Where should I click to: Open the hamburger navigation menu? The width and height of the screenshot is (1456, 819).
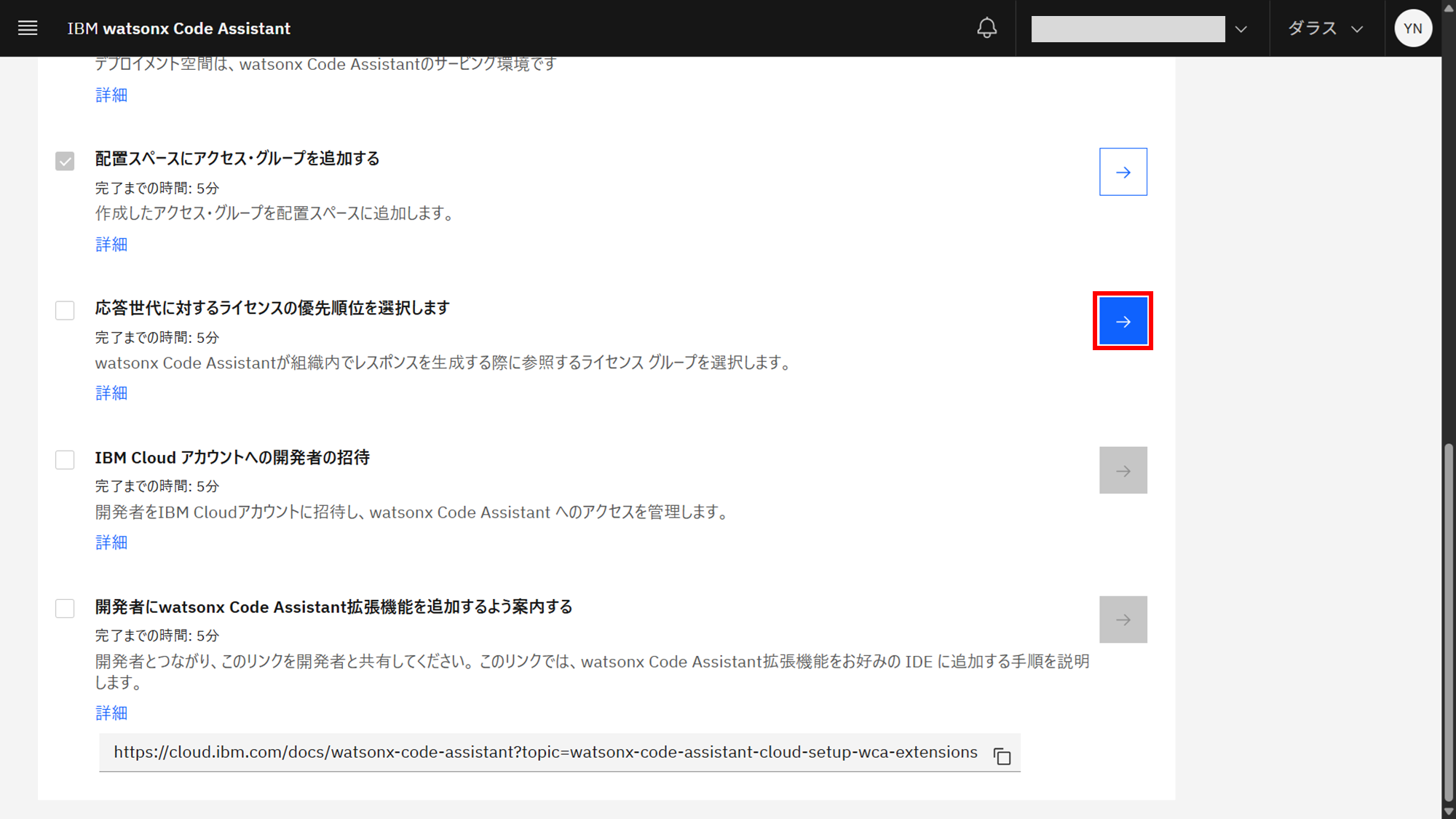click(x=28, y=28)
